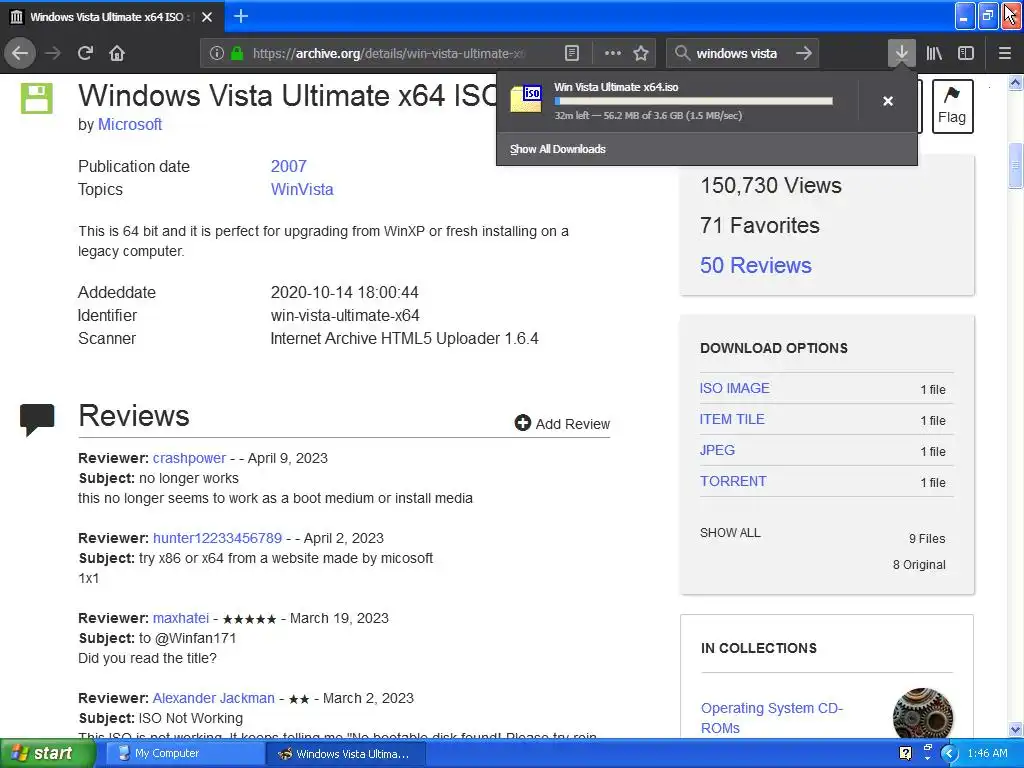Open the 2007 publication date link

tap(288, 166)
